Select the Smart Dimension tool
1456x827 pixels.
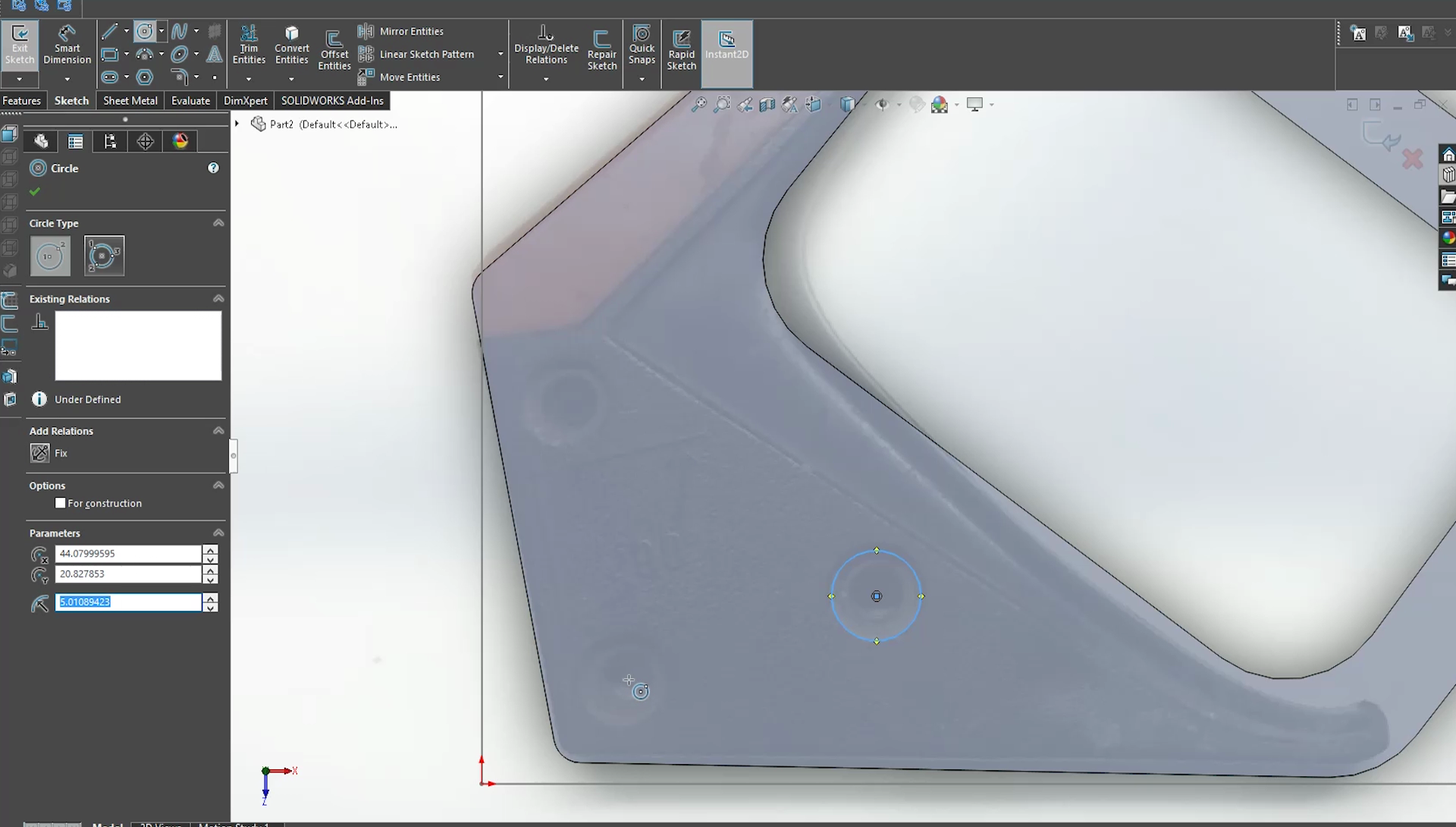click(x=67, y=44)
